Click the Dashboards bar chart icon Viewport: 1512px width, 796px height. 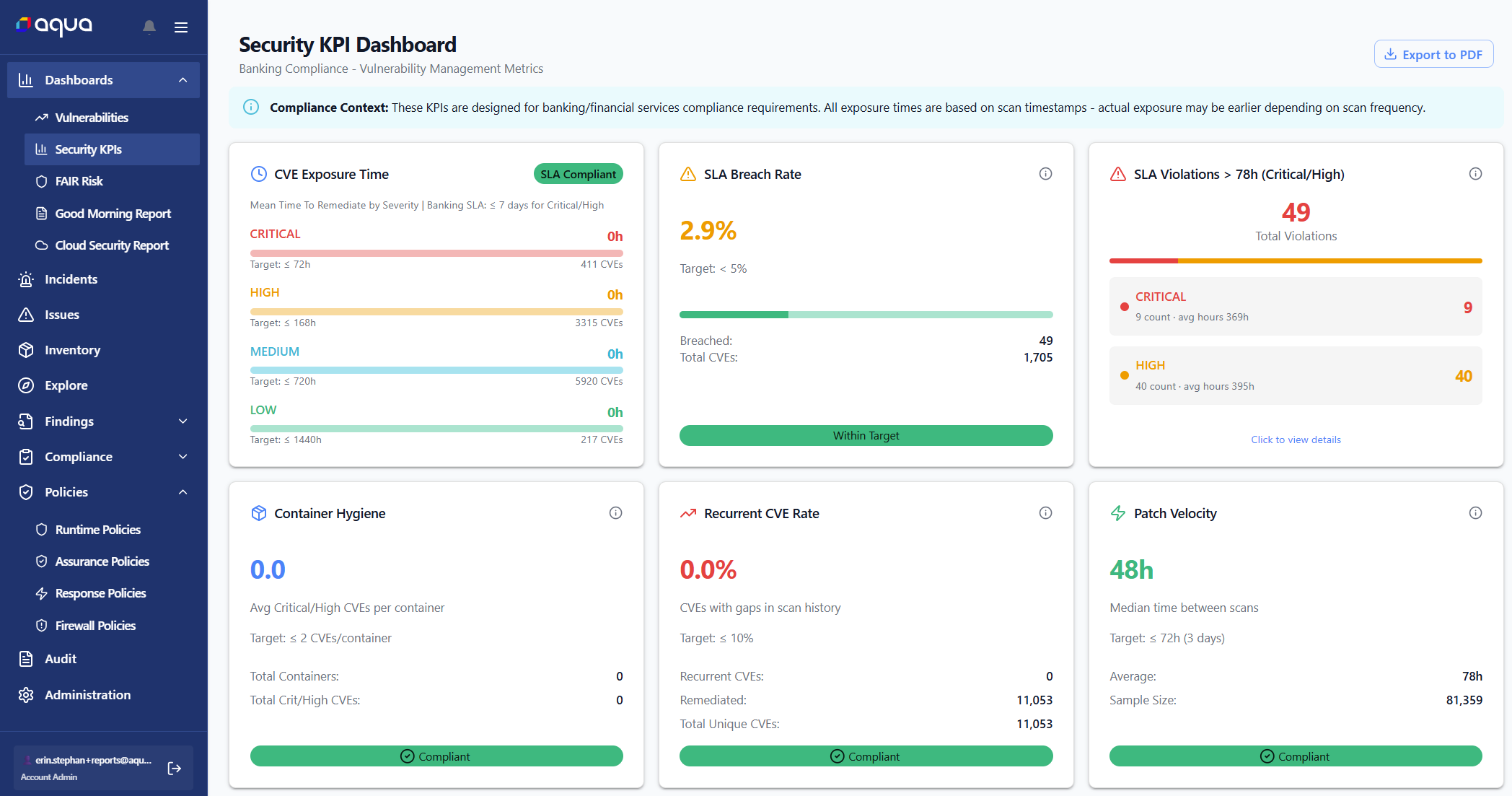26,80
